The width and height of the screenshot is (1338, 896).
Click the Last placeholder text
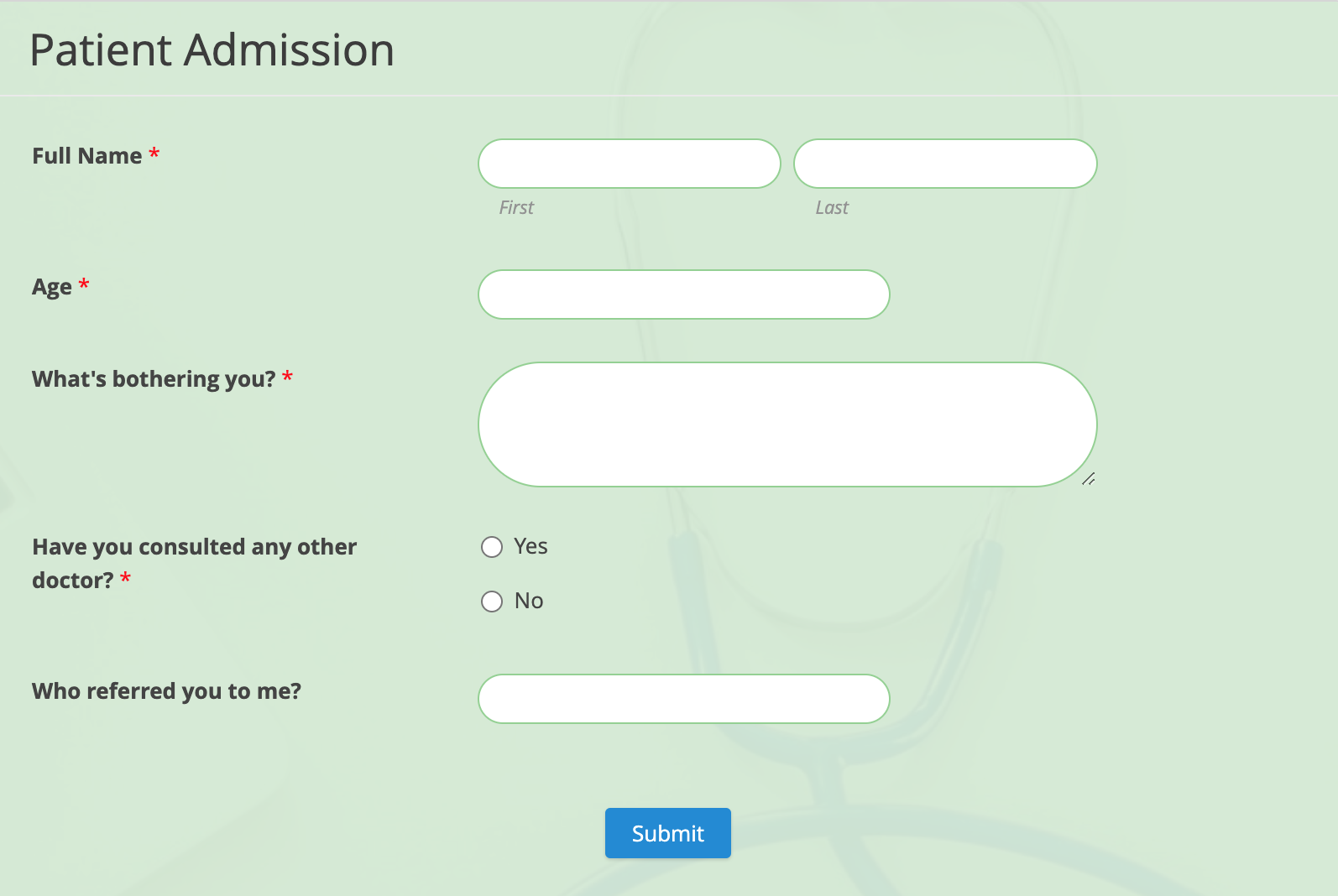(x=831, y=207)
